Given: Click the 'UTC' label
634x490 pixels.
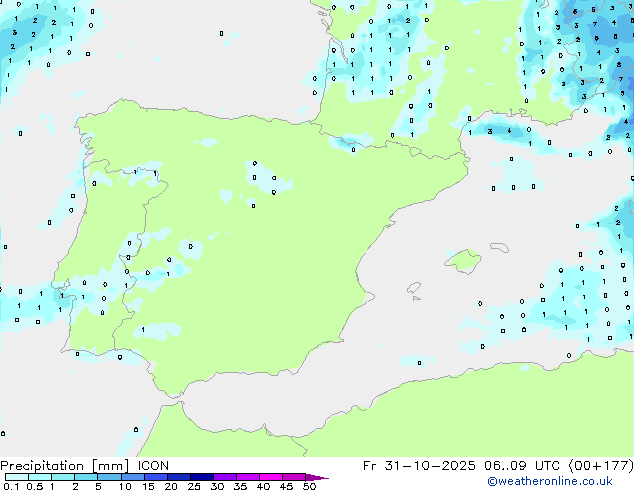Looking at the screenshot, I should 547,466.
